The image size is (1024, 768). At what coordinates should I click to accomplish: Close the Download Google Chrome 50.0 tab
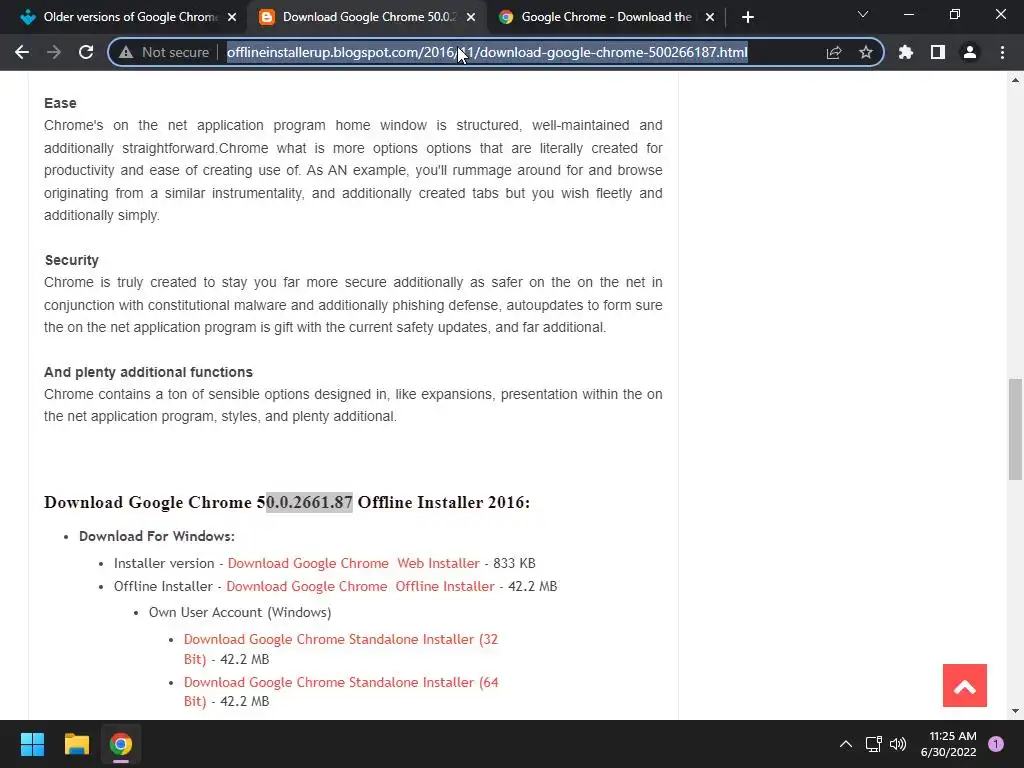[471, 17]
